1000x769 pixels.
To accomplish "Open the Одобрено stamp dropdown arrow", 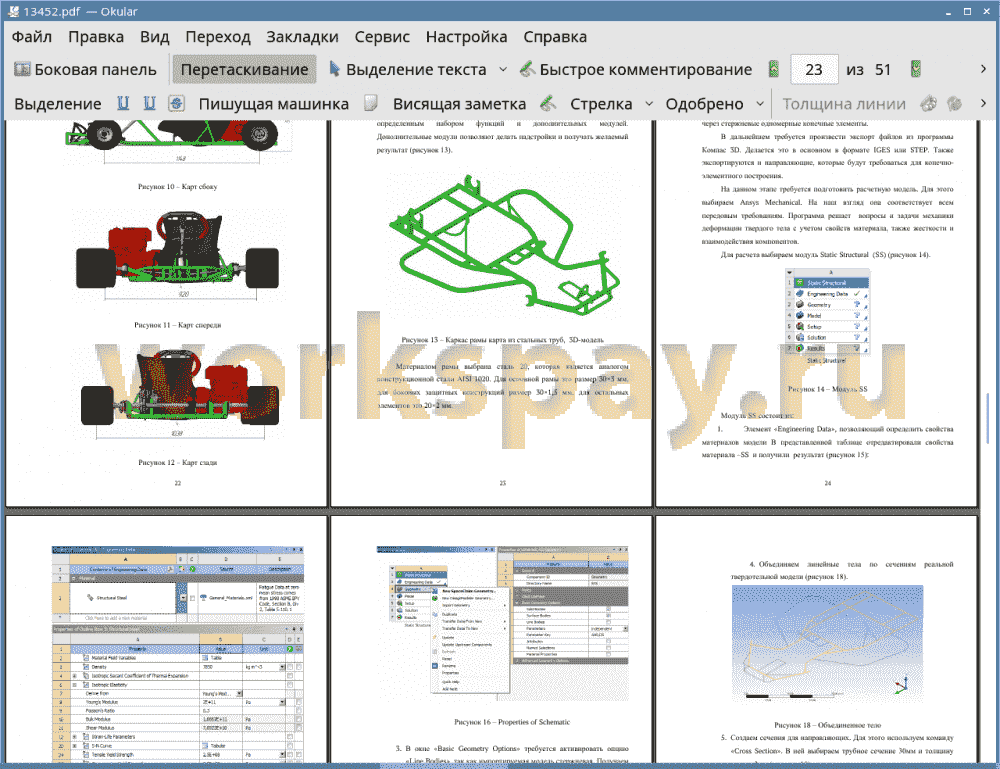I will coord(760,103).
